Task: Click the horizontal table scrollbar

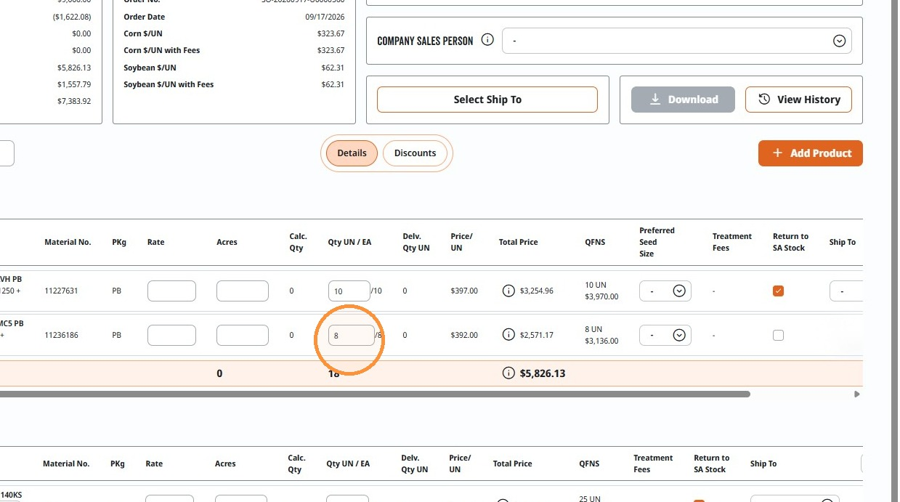Action: (374, 394)
